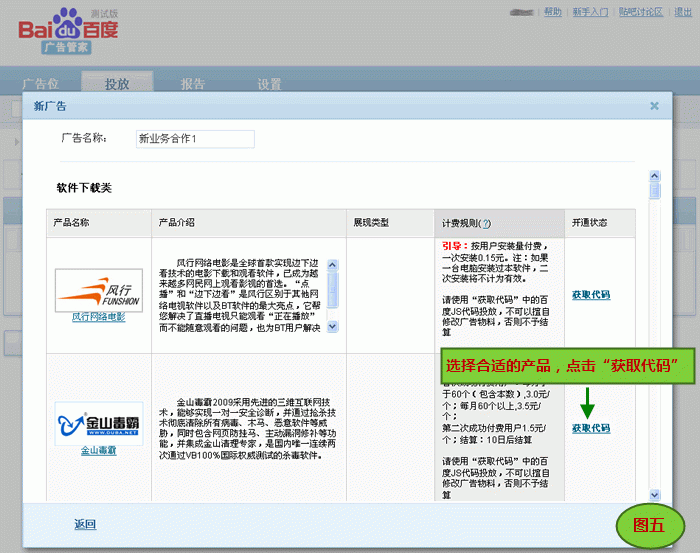Open the 贴吧讨论区 link
This screenshot has height=553, width=700.
click(x=641, y=12)
